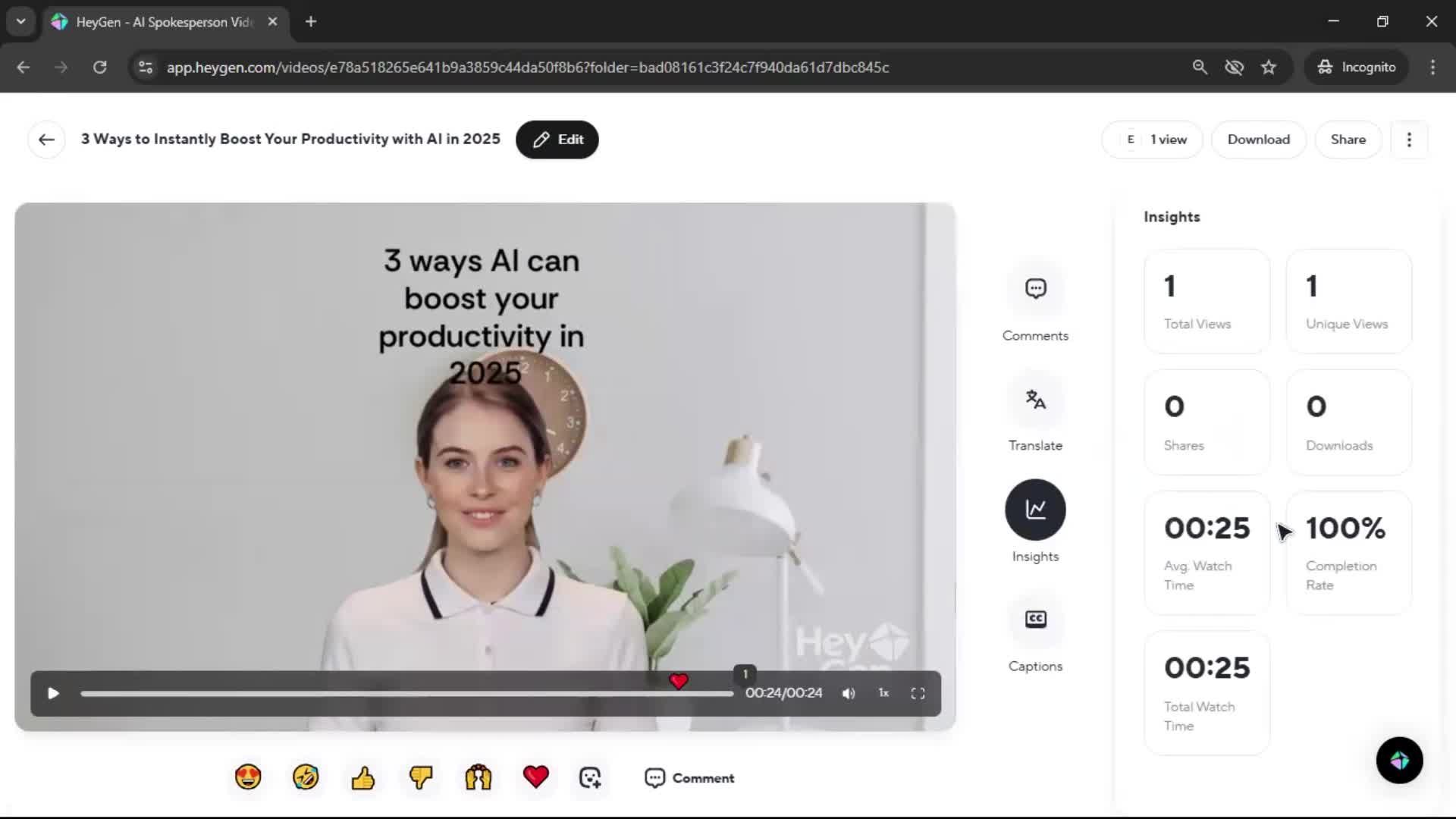The height and width of the screenshot is (819, 1456).
Task: Click the Edit button
Action: coord(557,140)
